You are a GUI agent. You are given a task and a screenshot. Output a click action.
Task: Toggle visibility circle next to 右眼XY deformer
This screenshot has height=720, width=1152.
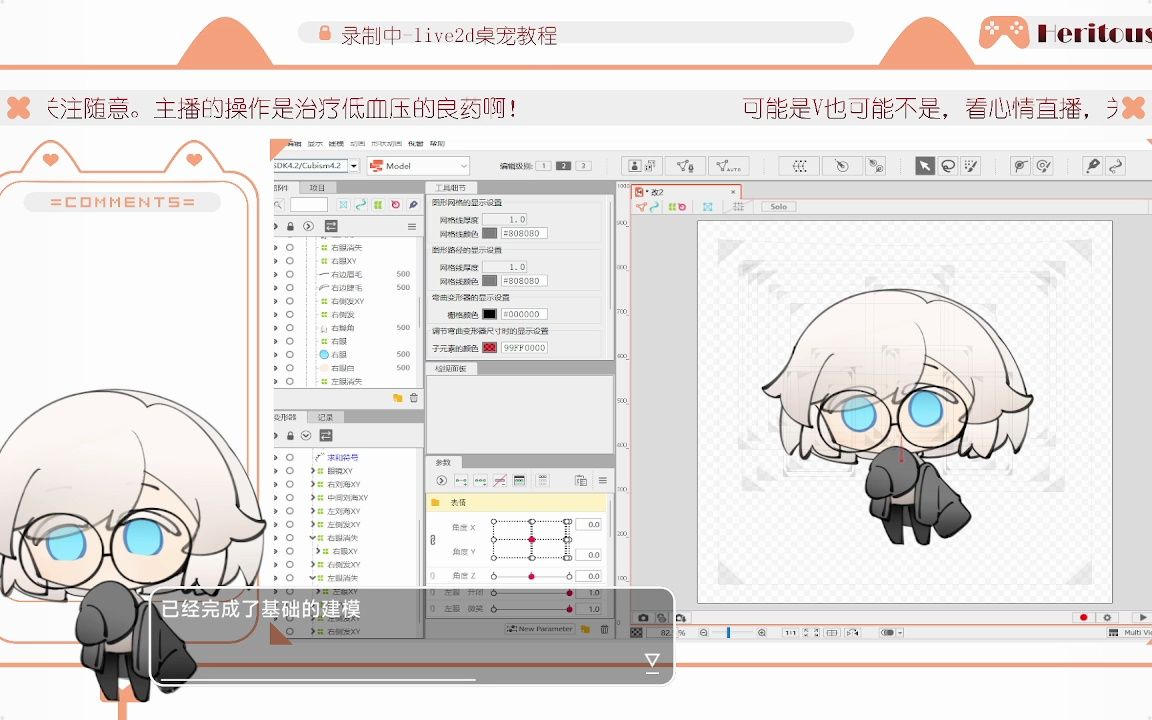289,551
